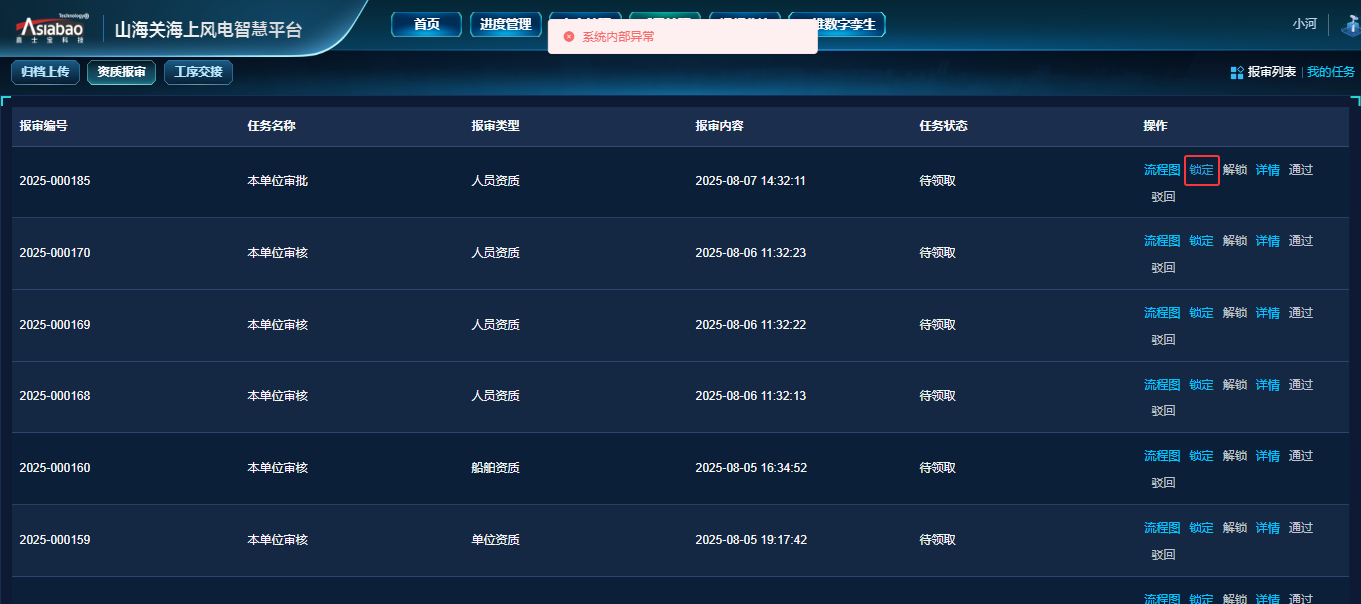Open 流程图 for 2025-000168
1361x604 pixels.
1162,385
